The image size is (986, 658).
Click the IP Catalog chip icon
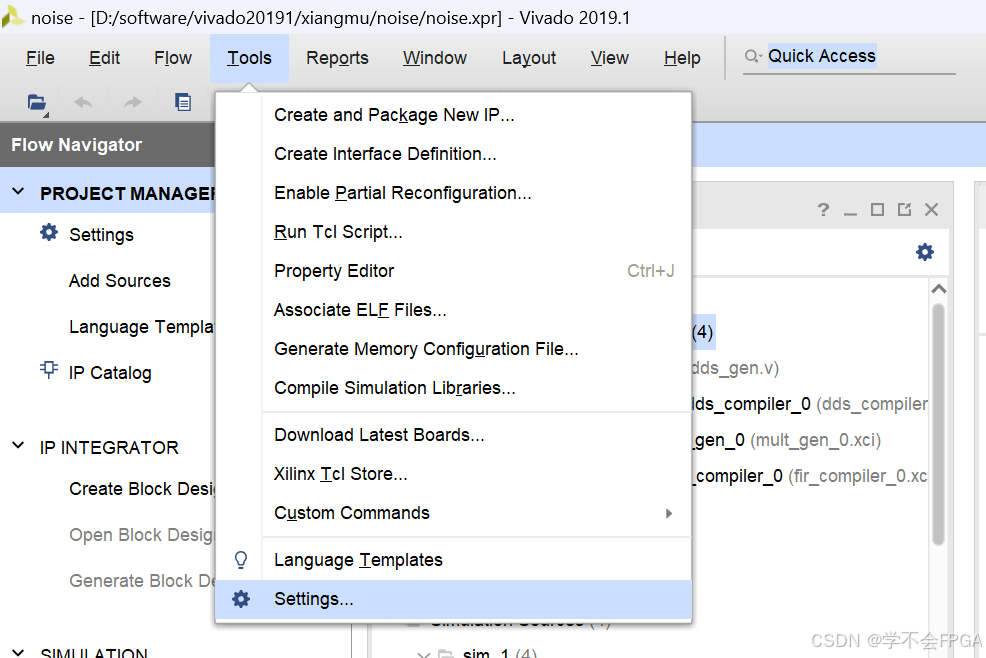pos(48,369)
